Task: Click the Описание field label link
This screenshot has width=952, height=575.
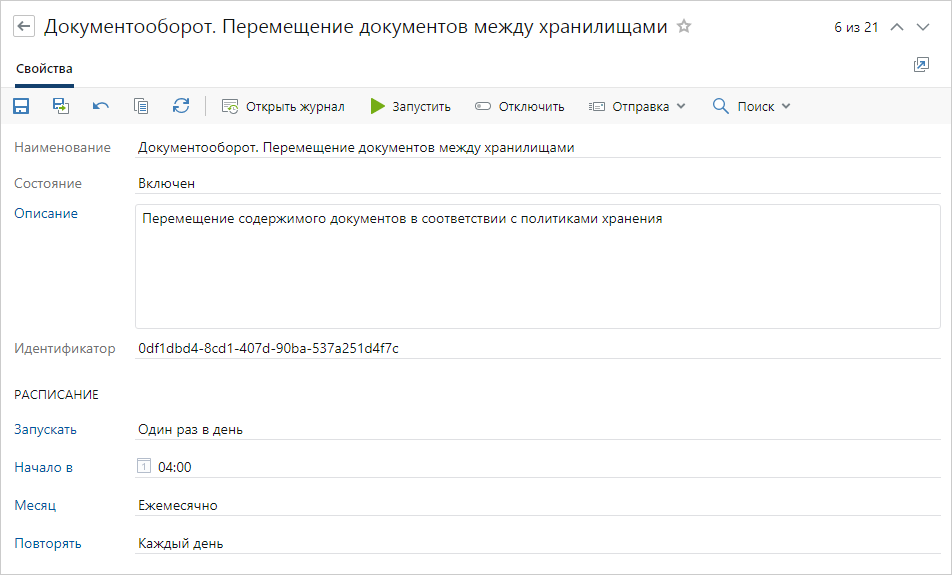Action: [46, 214]
